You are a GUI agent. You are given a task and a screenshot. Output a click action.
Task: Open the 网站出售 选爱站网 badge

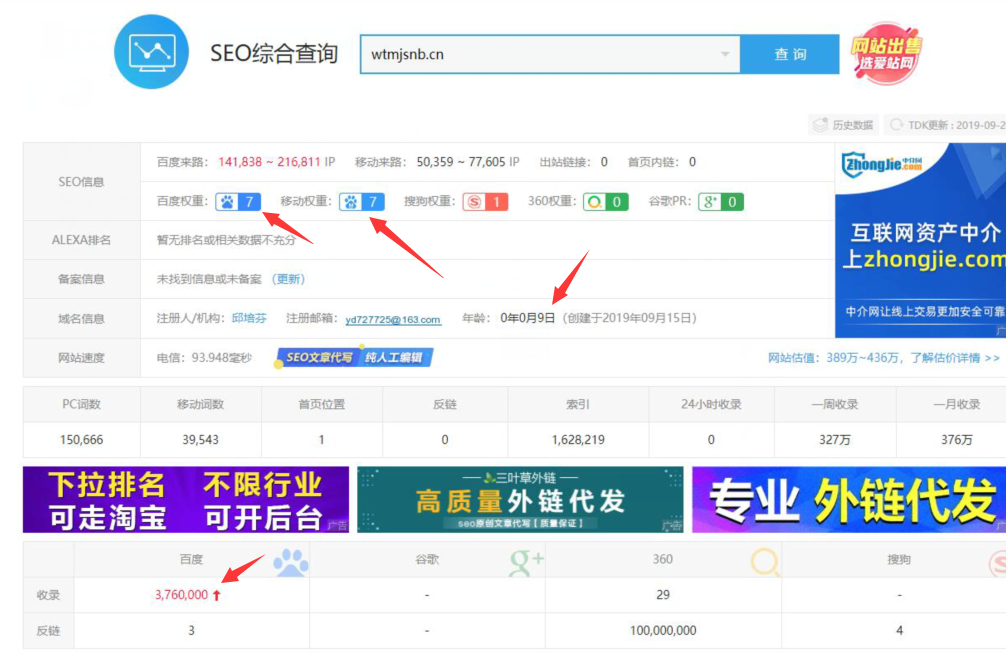(886, 54)
